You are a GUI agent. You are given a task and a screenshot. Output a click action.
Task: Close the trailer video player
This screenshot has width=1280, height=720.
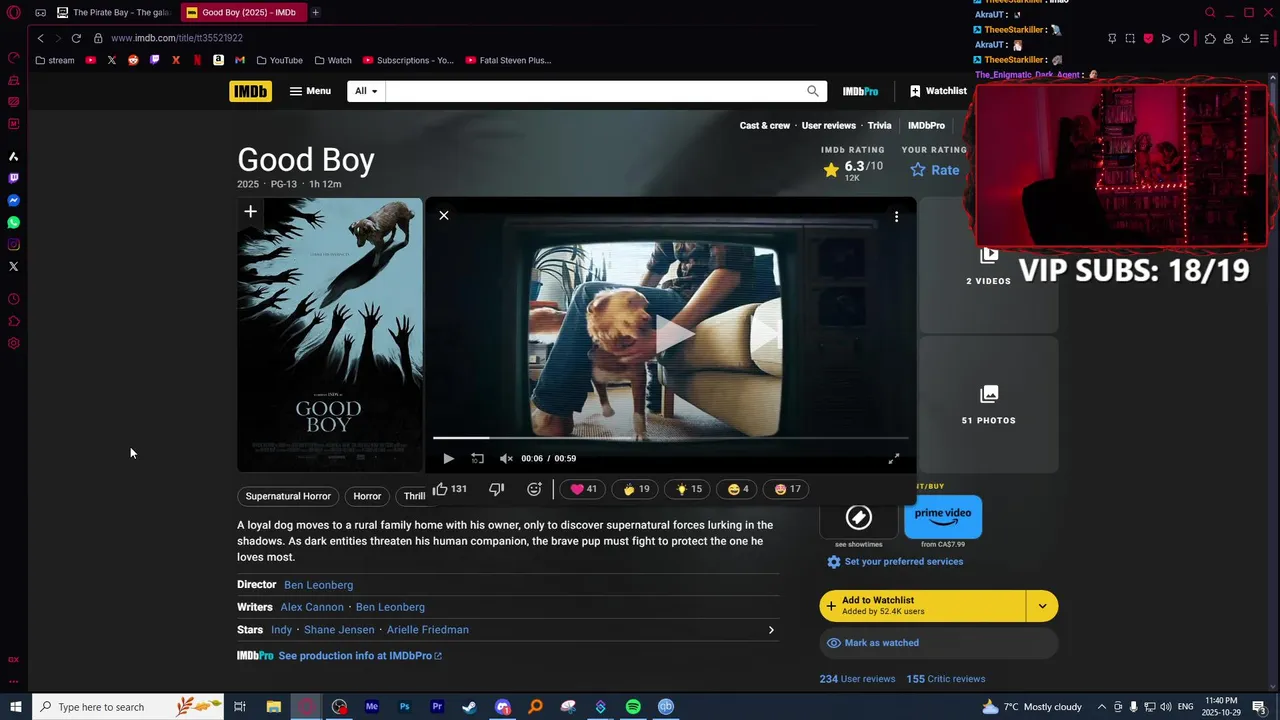pyautogui.click(x=444, y=215)
